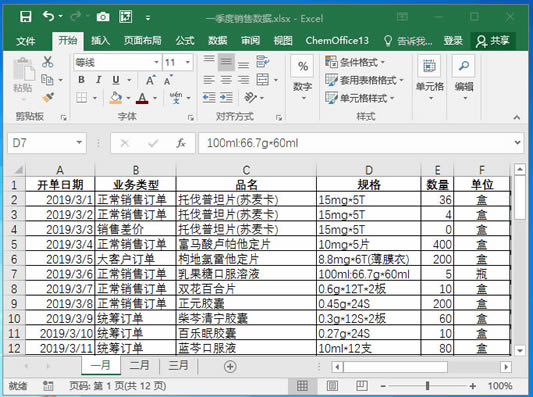Click the Editing (编辑) magnifier icon
The width and height of the screenshot is (533, 397).
[464, 66]
